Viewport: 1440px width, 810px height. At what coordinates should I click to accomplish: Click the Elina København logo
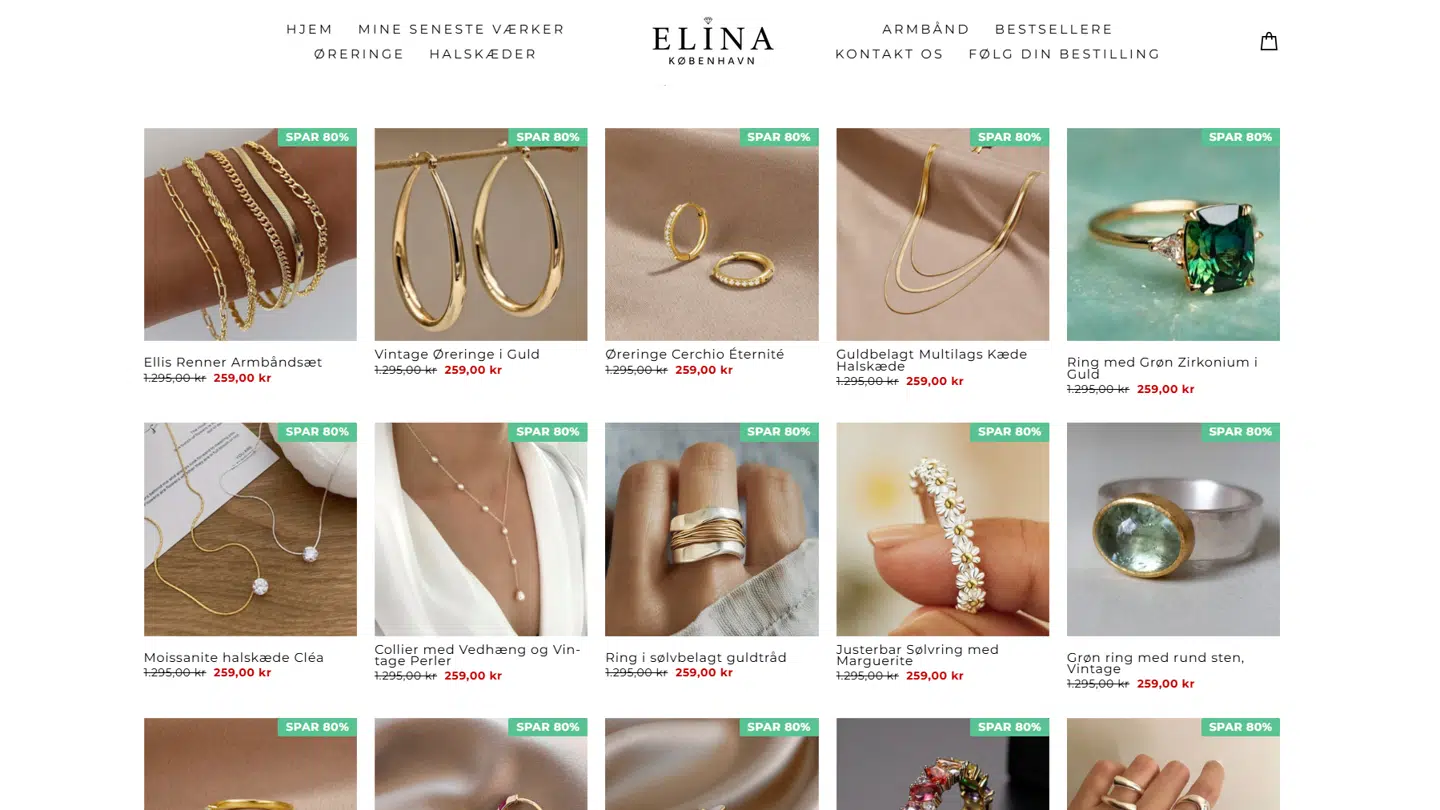[x=712, y=41]
